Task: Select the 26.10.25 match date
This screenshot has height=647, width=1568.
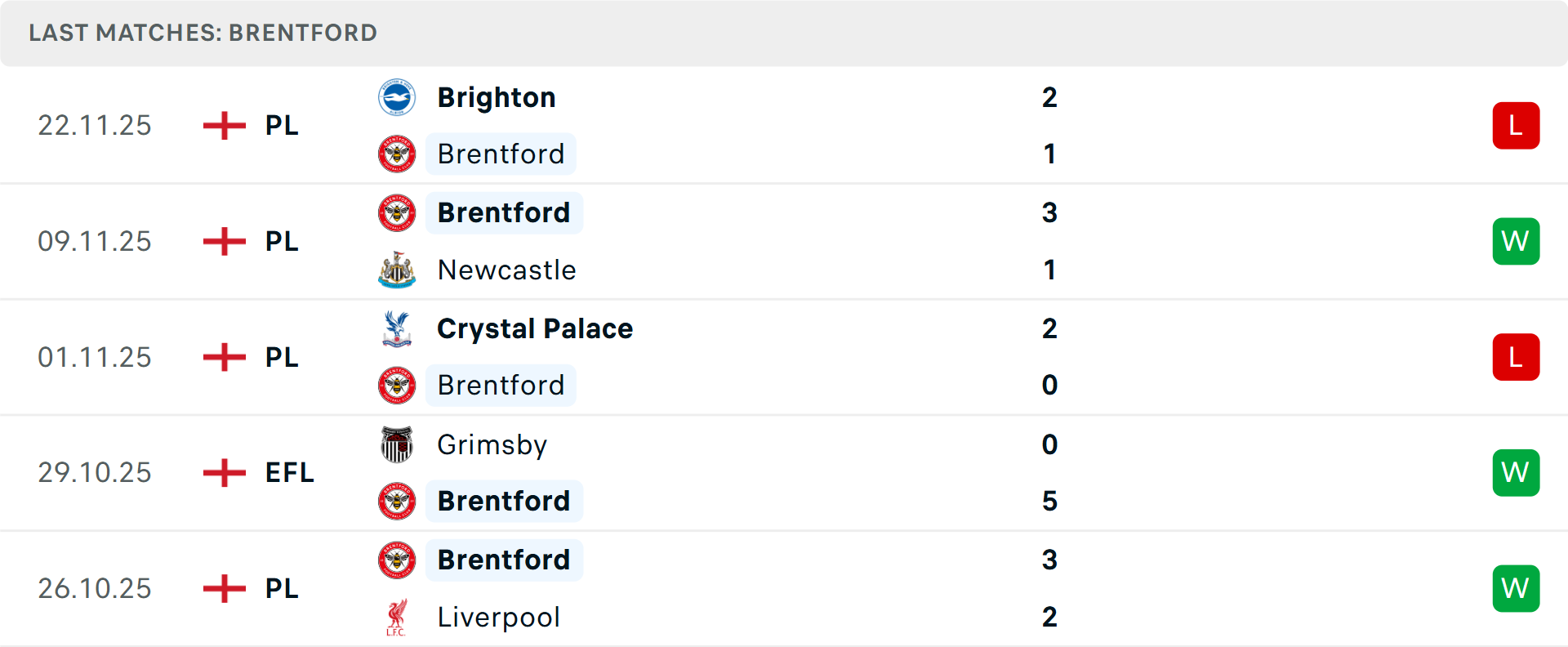Action: coord(94,588)
